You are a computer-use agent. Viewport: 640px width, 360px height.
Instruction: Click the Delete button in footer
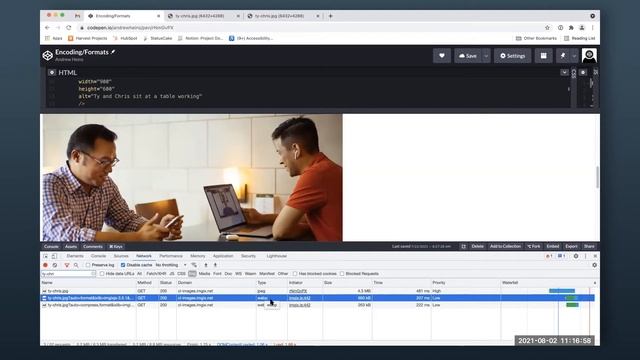pyautogui.click(x=477, y=246)
